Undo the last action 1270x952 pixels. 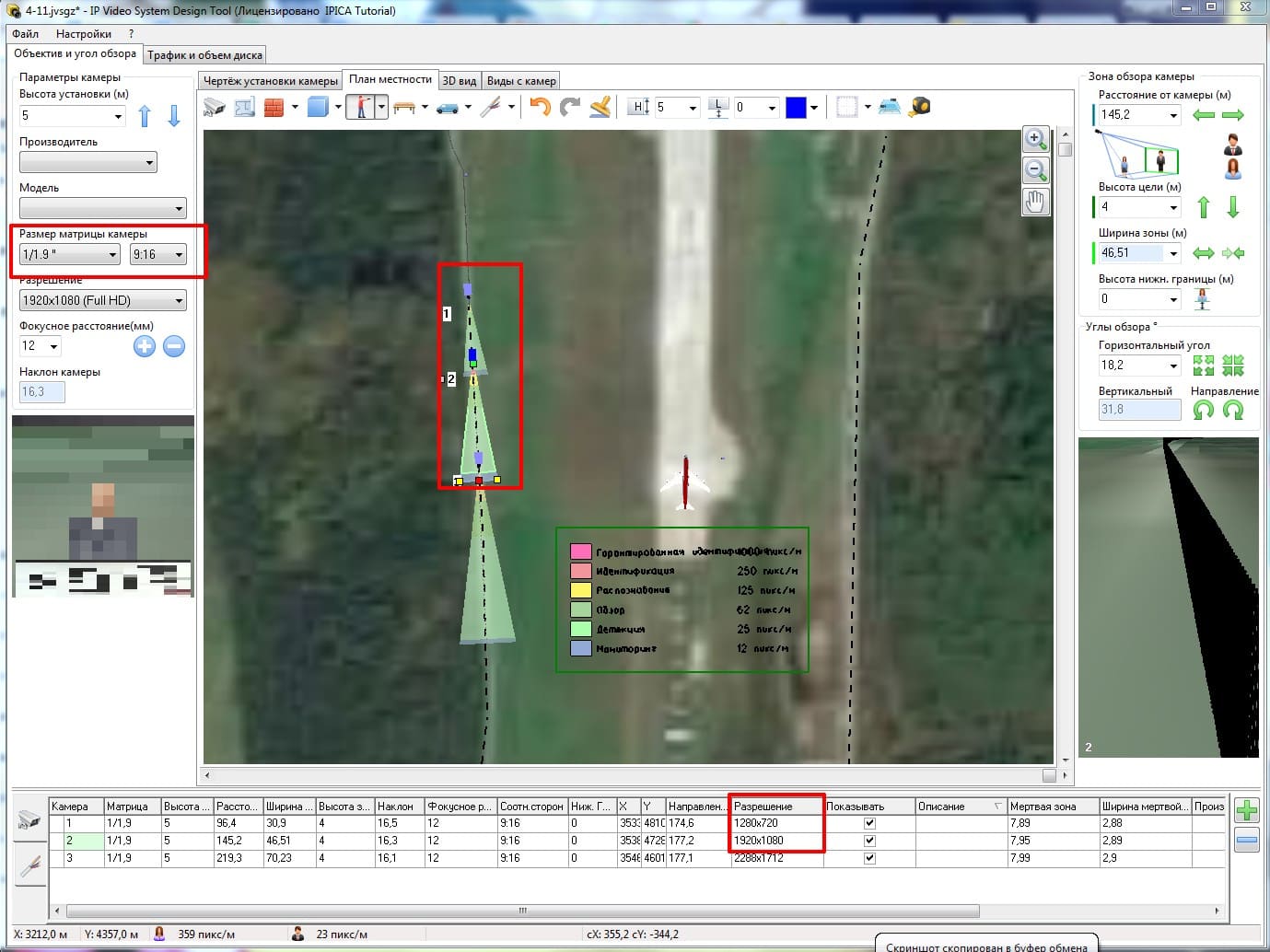(x=541, y=108)
